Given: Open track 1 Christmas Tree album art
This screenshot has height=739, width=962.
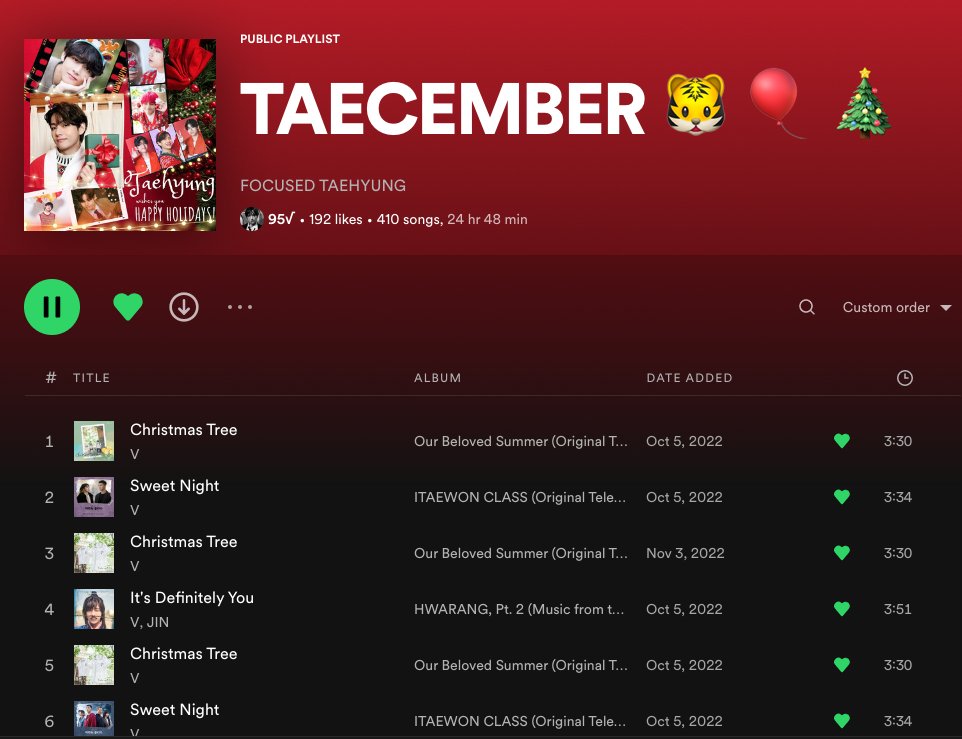Looking at the screenshot, I should [94, 440].
